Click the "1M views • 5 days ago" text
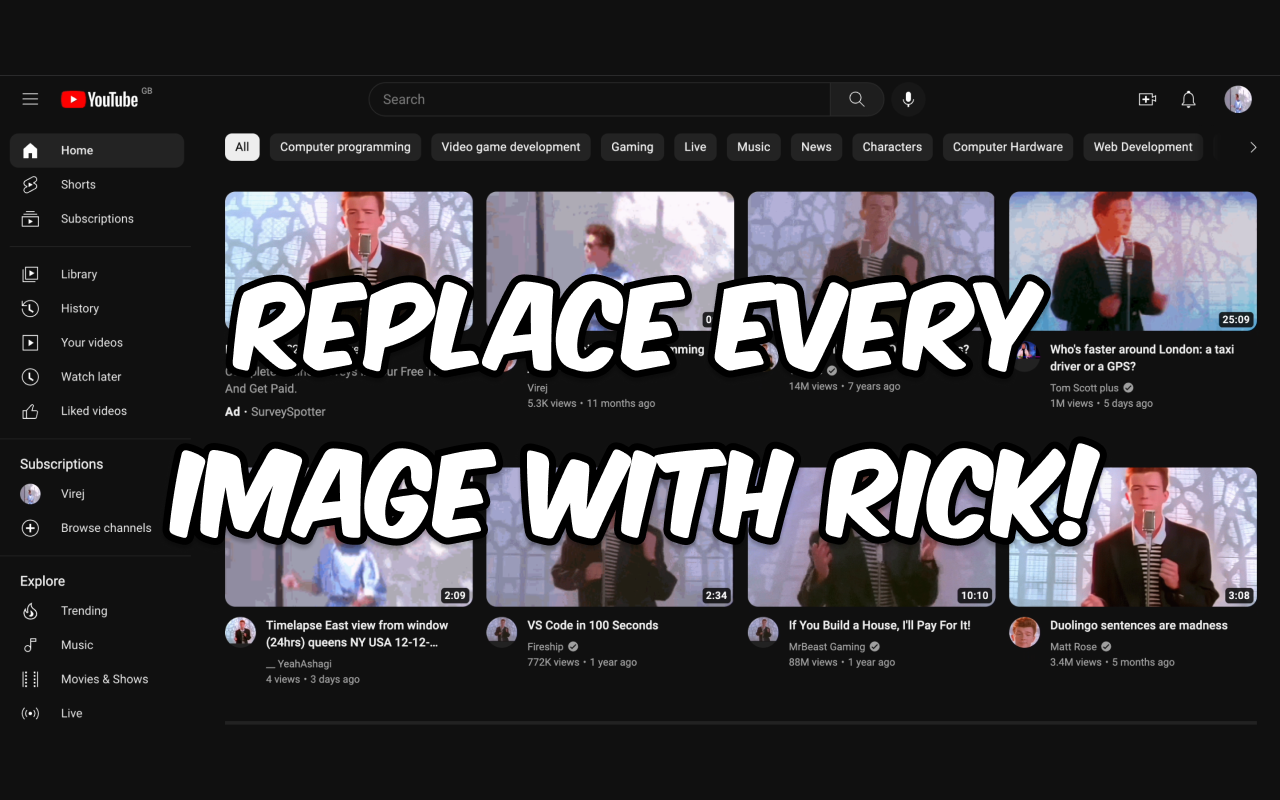 pos(1101,403)
